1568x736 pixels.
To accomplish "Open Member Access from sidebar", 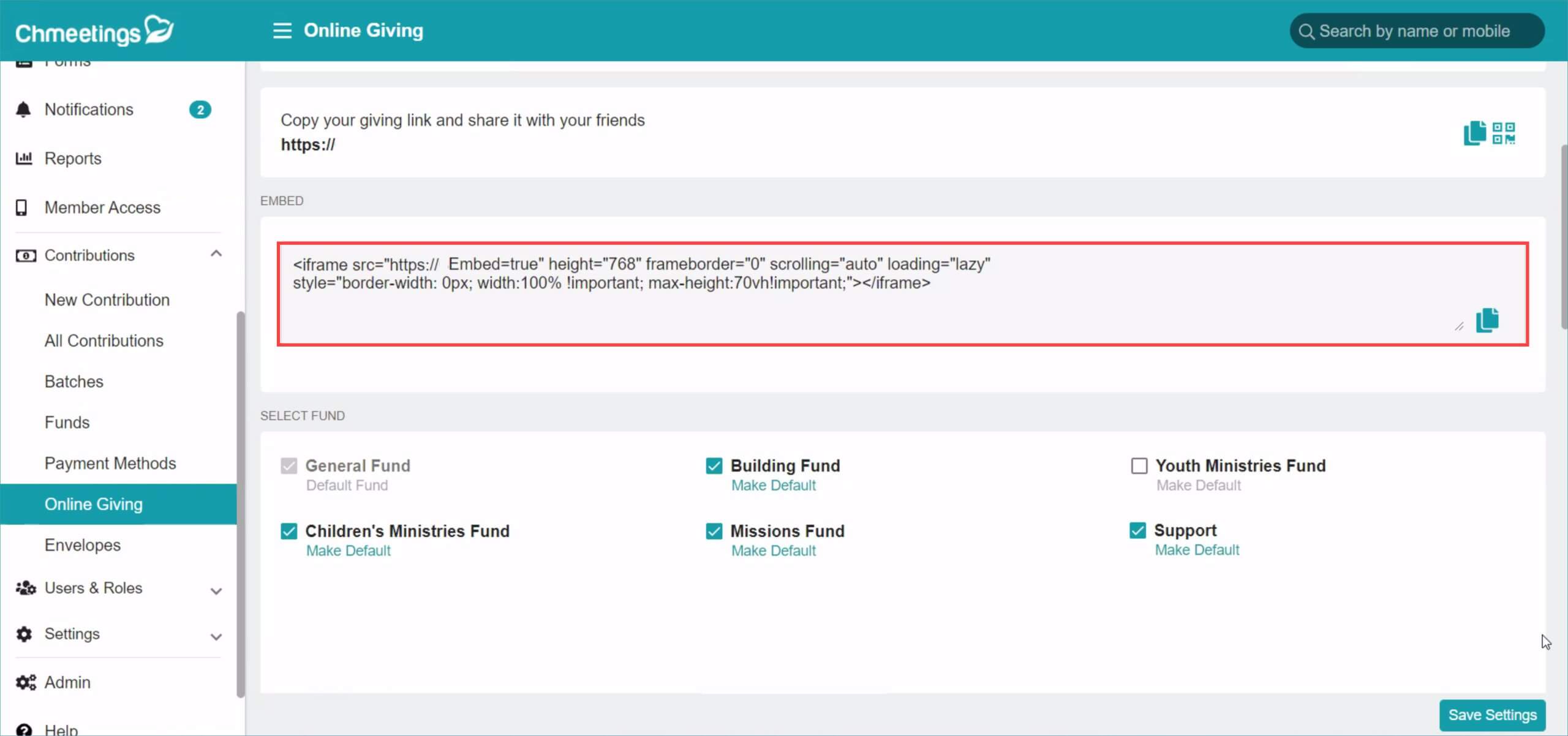I will (x=102, y=208).
